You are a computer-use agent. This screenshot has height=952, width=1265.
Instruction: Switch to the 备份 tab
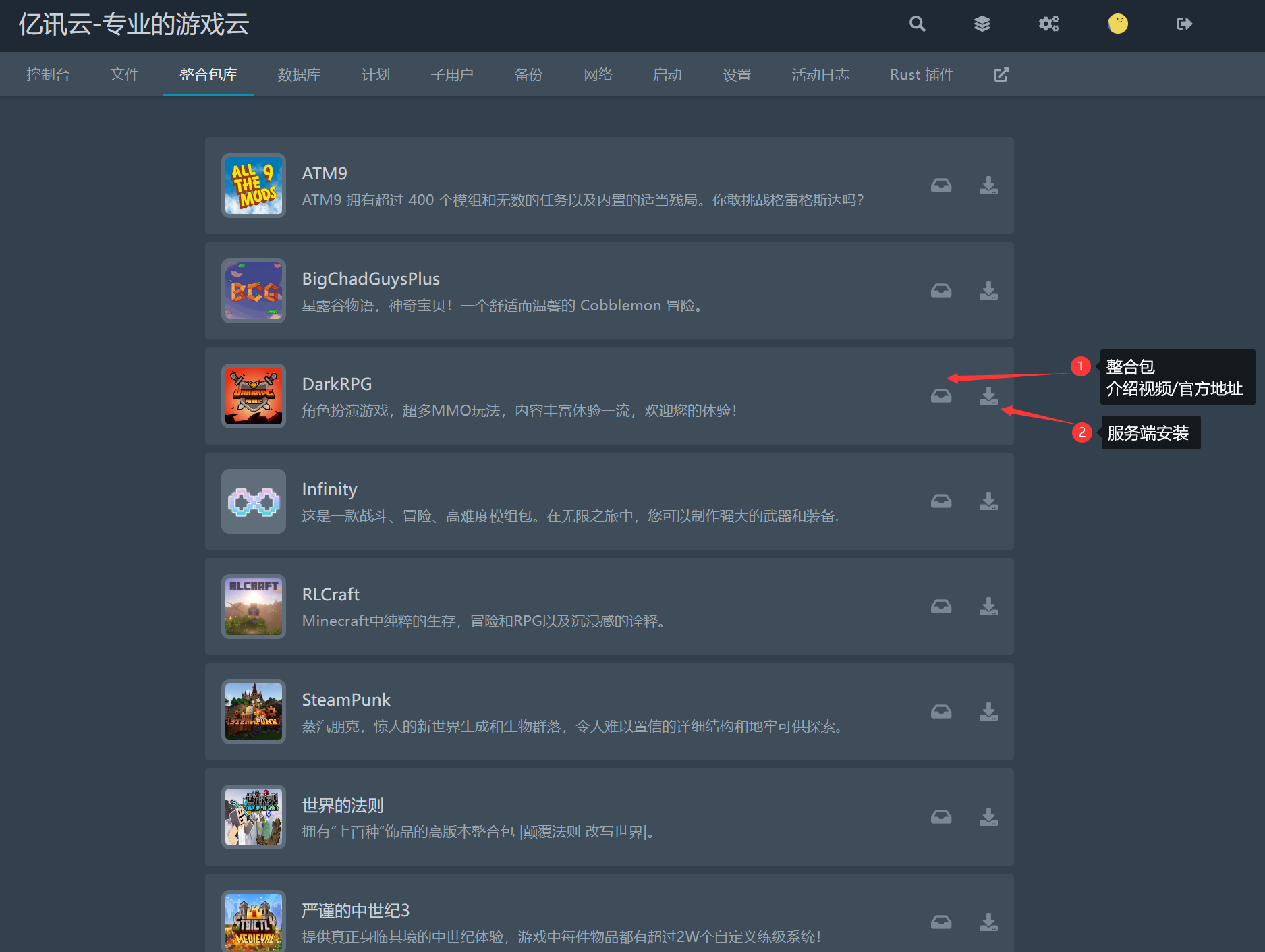528,74
